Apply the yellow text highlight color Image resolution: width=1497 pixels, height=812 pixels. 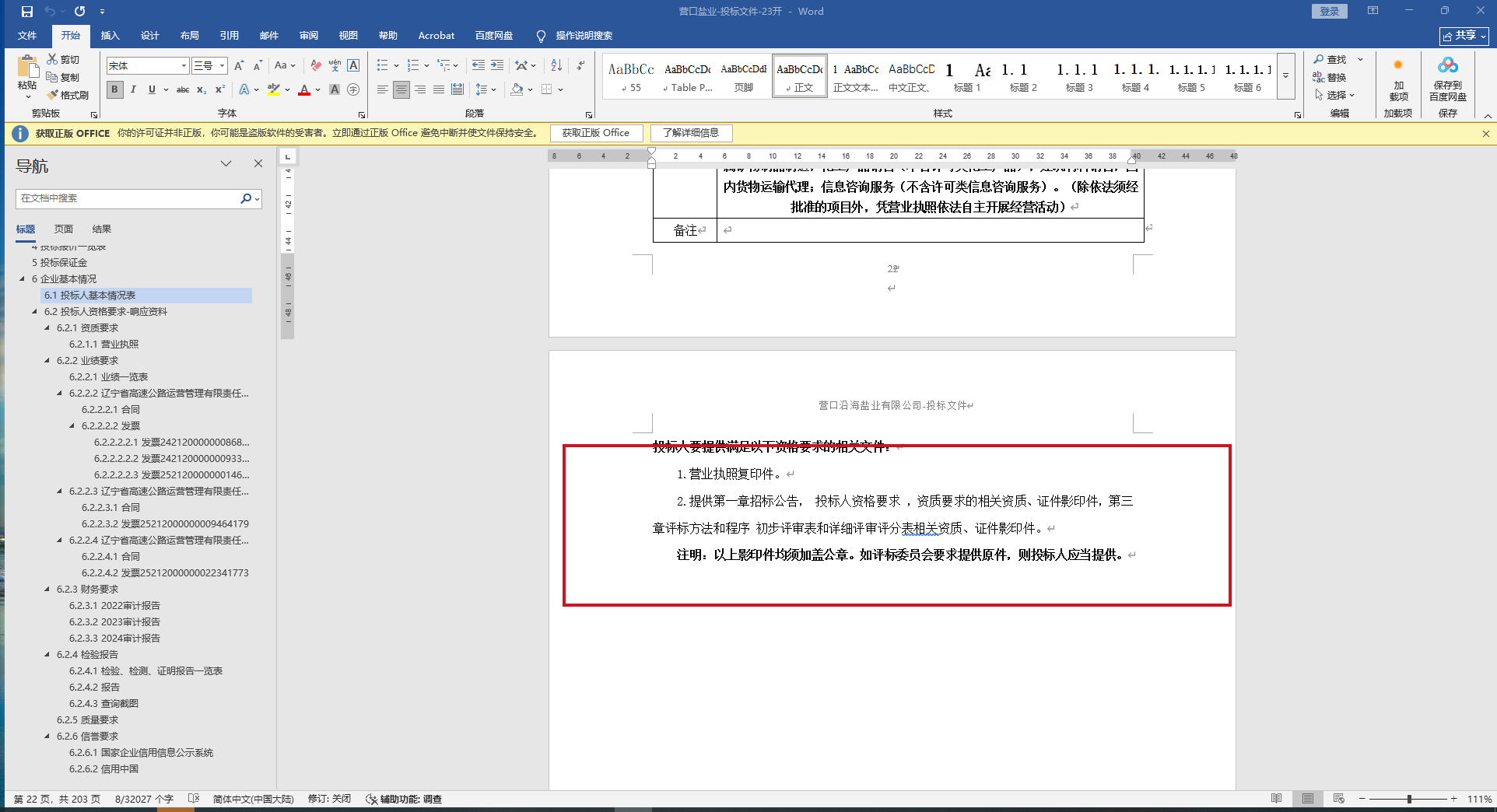(273, 89)
